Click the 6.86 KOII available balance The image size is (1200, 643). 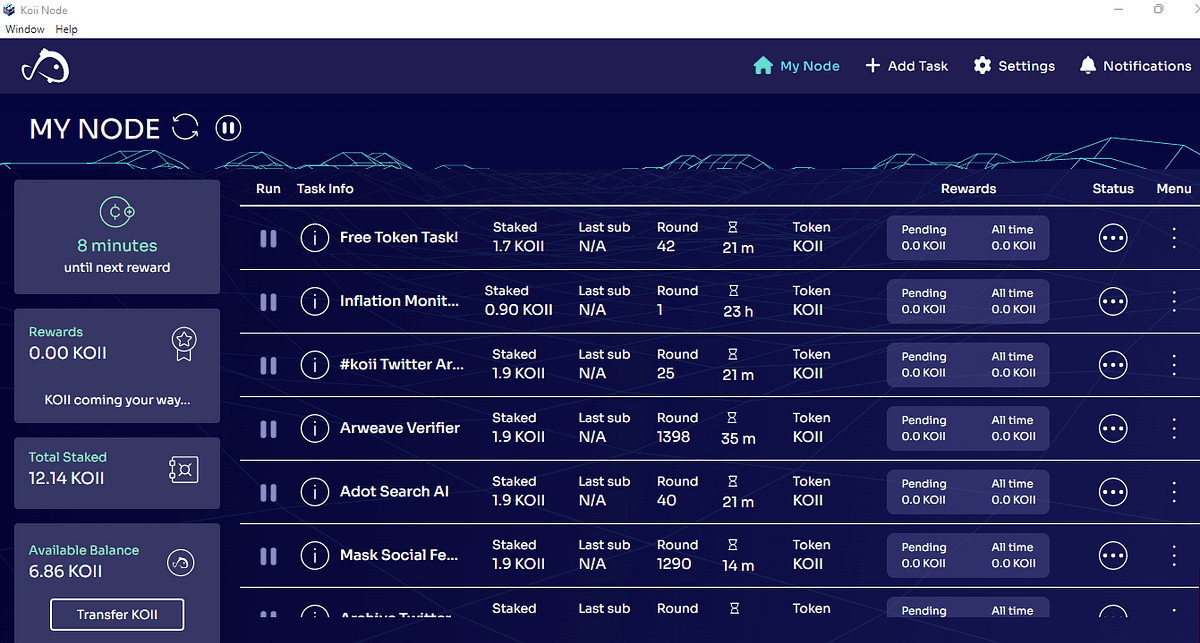tap(66, 572)
